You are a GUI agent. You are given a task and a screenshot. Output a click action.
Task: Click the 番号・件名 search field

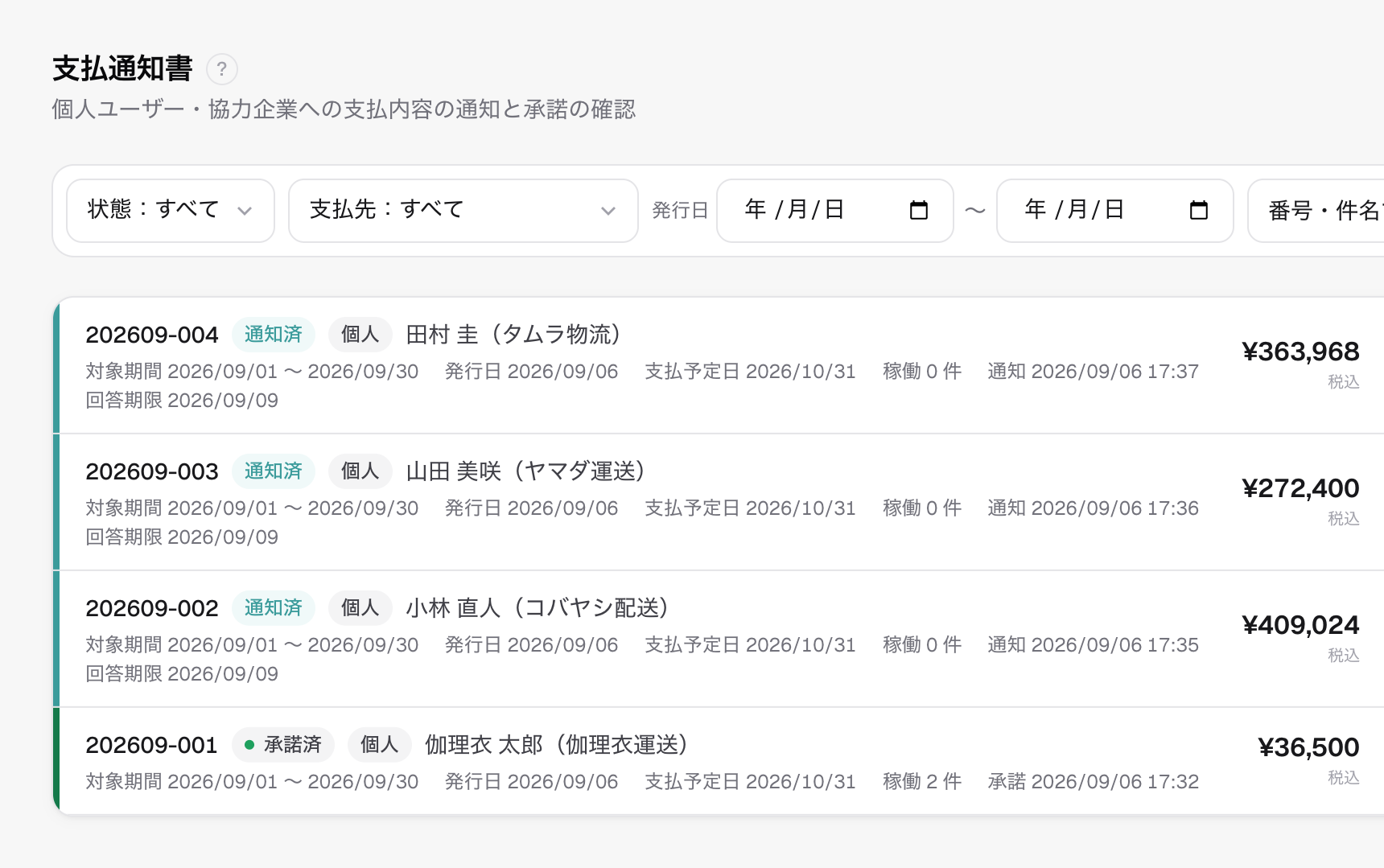point(1316,211)
